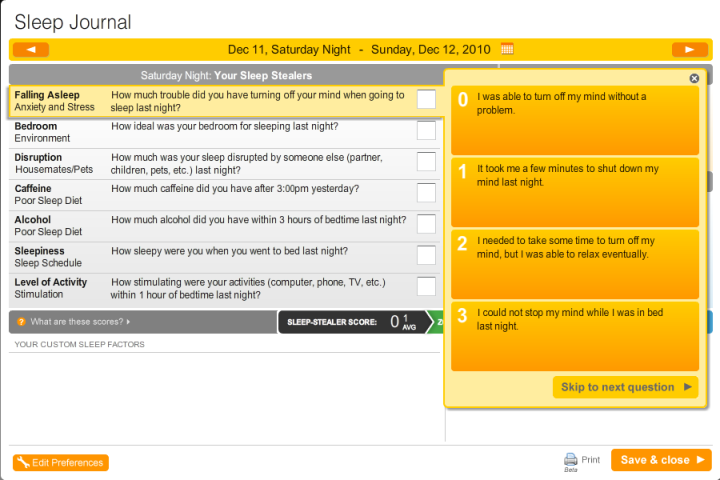Open the calendar date picker icon
This screenshot has height=480, width=720.
(507, 49)
